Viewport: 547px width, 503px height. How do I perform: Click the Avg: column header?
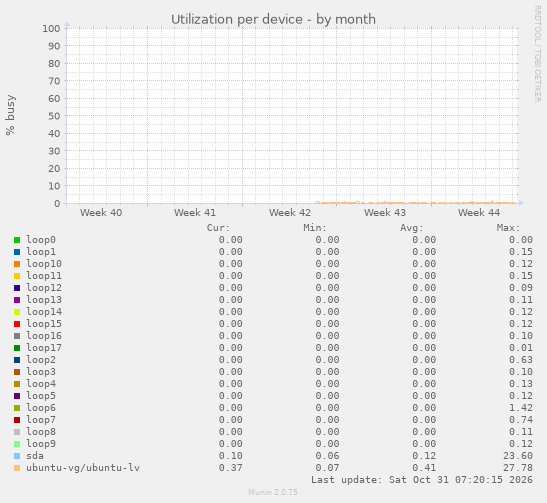(x=412, y=228)
